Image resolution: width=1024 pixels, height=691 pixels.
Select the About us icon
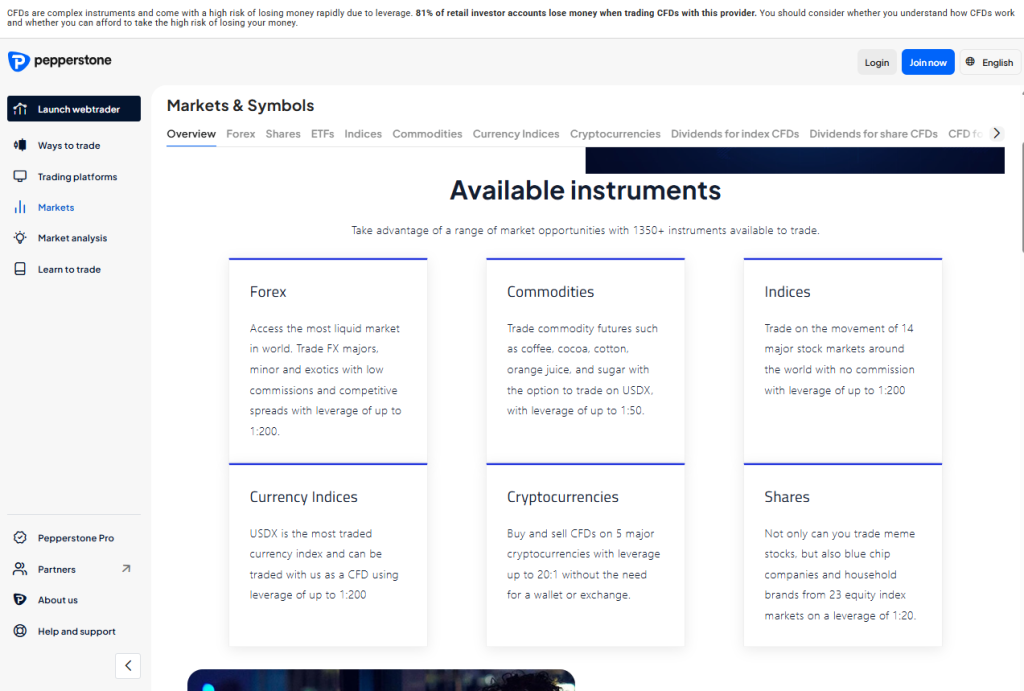[x=20, y=600]
